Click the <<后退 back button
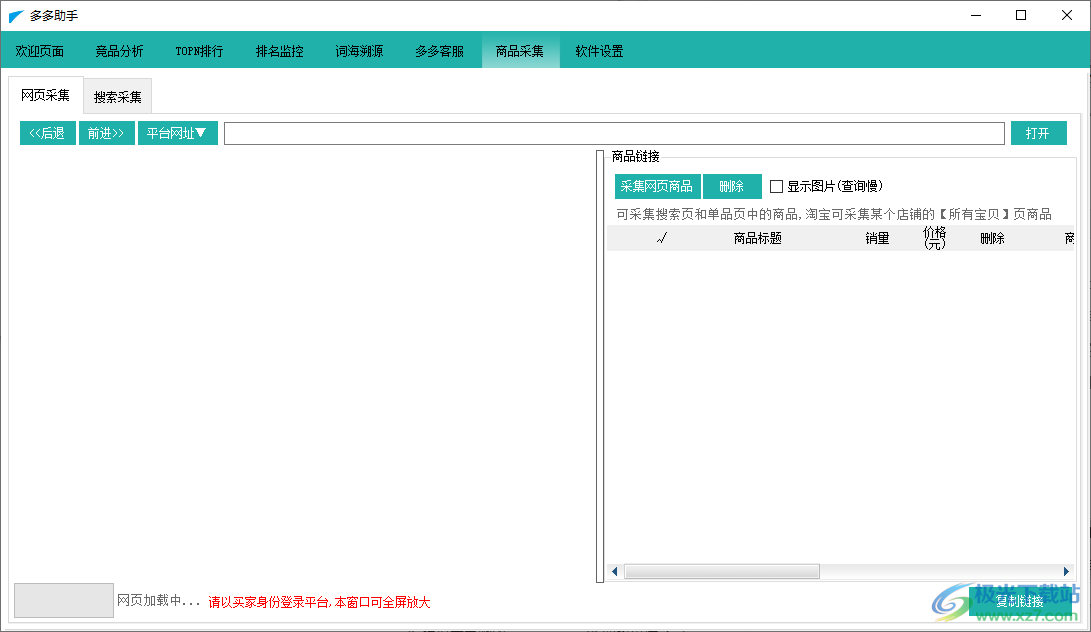 47,133
